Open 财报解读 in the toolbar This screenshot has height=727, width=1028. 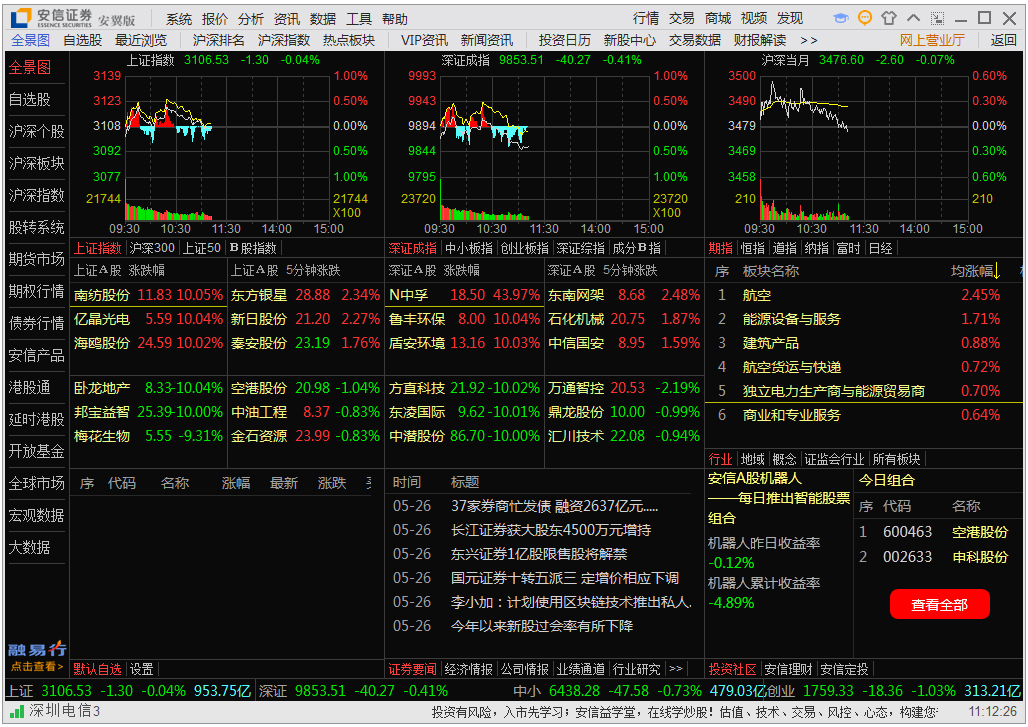tap(760, 41)
